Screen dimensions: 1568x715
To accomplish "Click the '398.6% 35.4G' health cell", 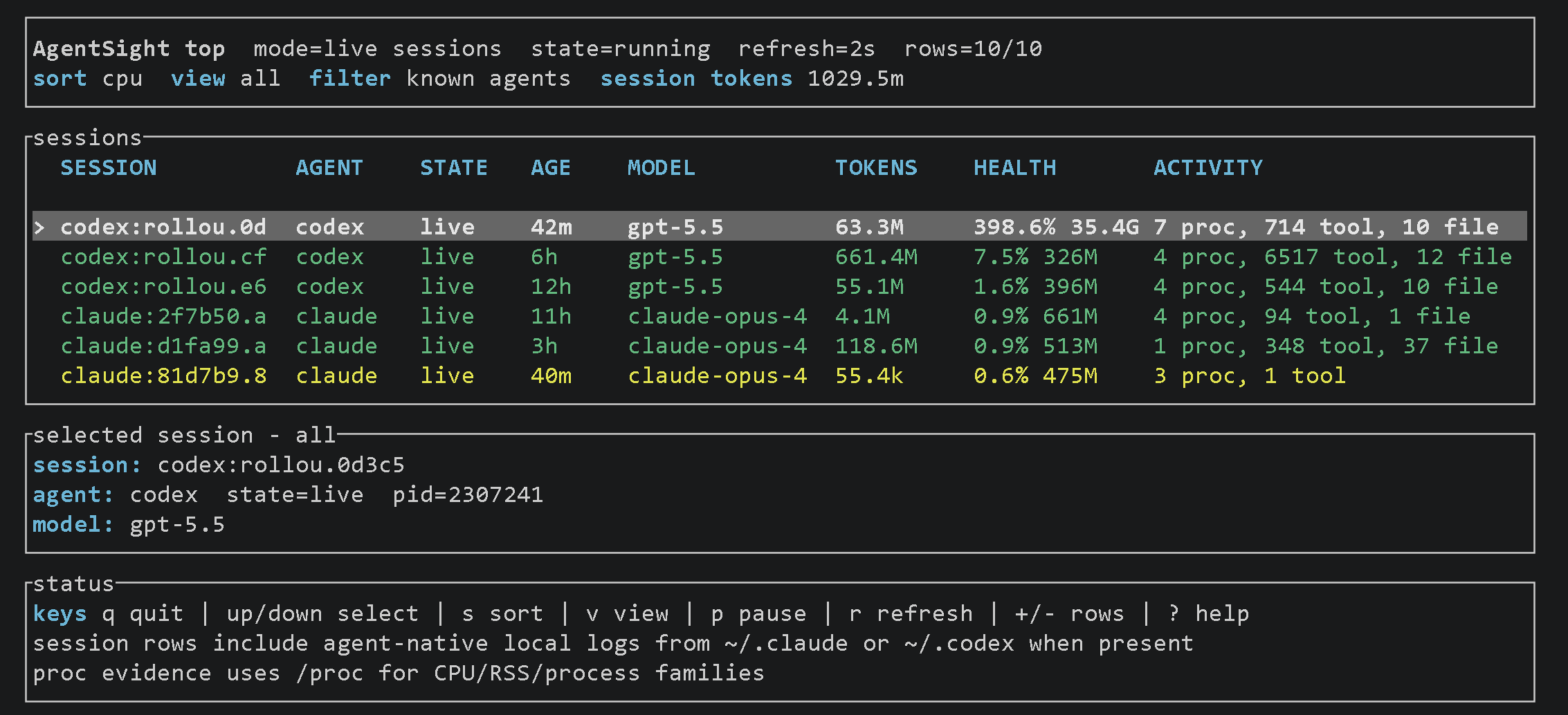I will tap(1056, 227).
